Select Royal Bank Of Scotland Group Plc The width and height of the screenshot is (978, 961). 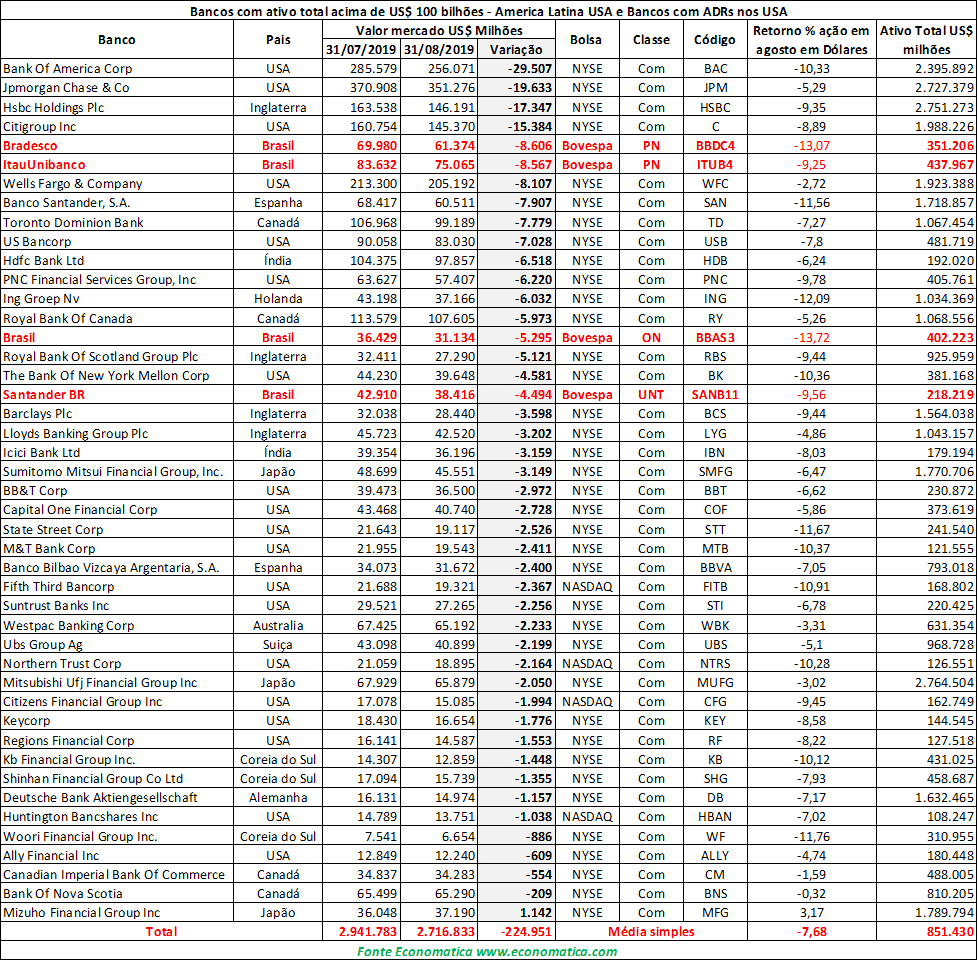coord(100,357)
